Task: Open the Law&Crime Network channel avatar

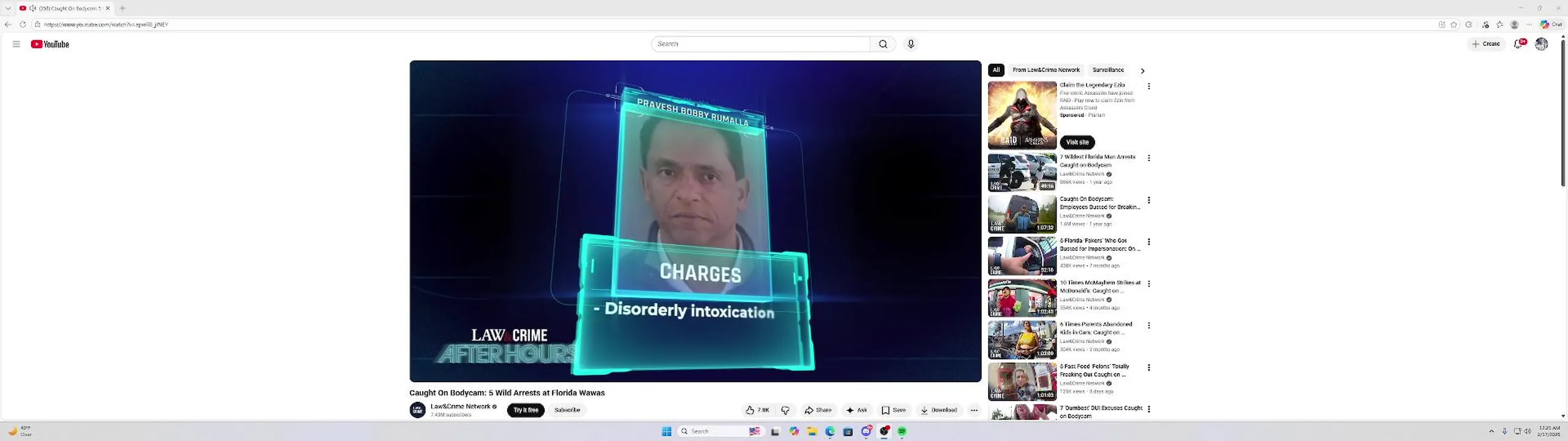Action: coord(418,410)
